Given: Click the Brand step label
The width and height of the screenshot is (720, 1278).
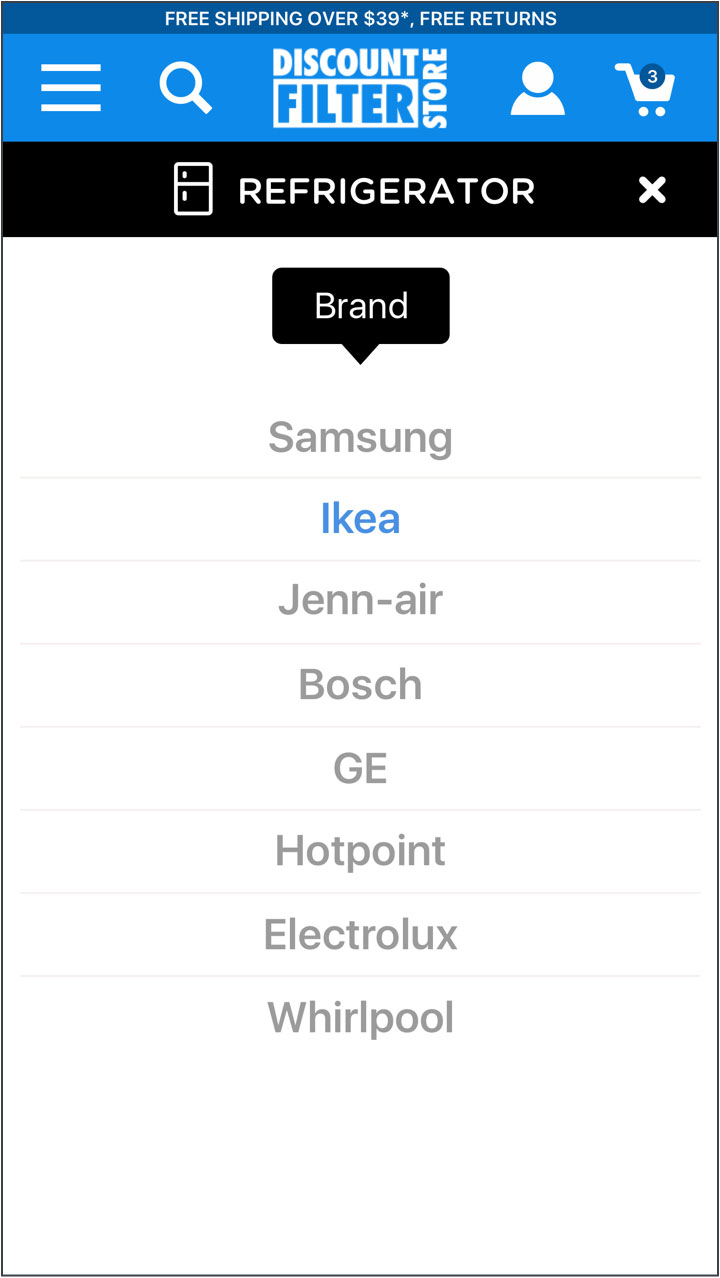Looking at the screenshot, I should point(361,306).
